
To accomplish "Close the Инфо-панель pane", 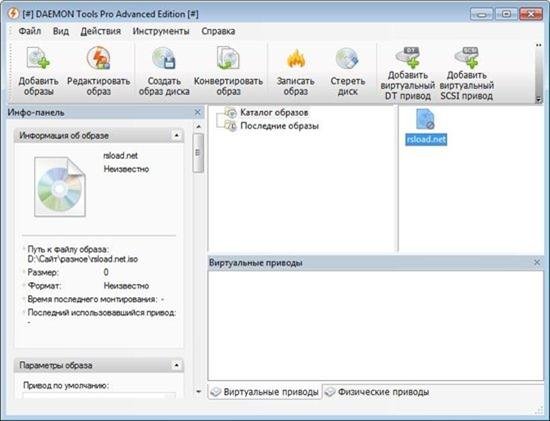I will point(197,112).
